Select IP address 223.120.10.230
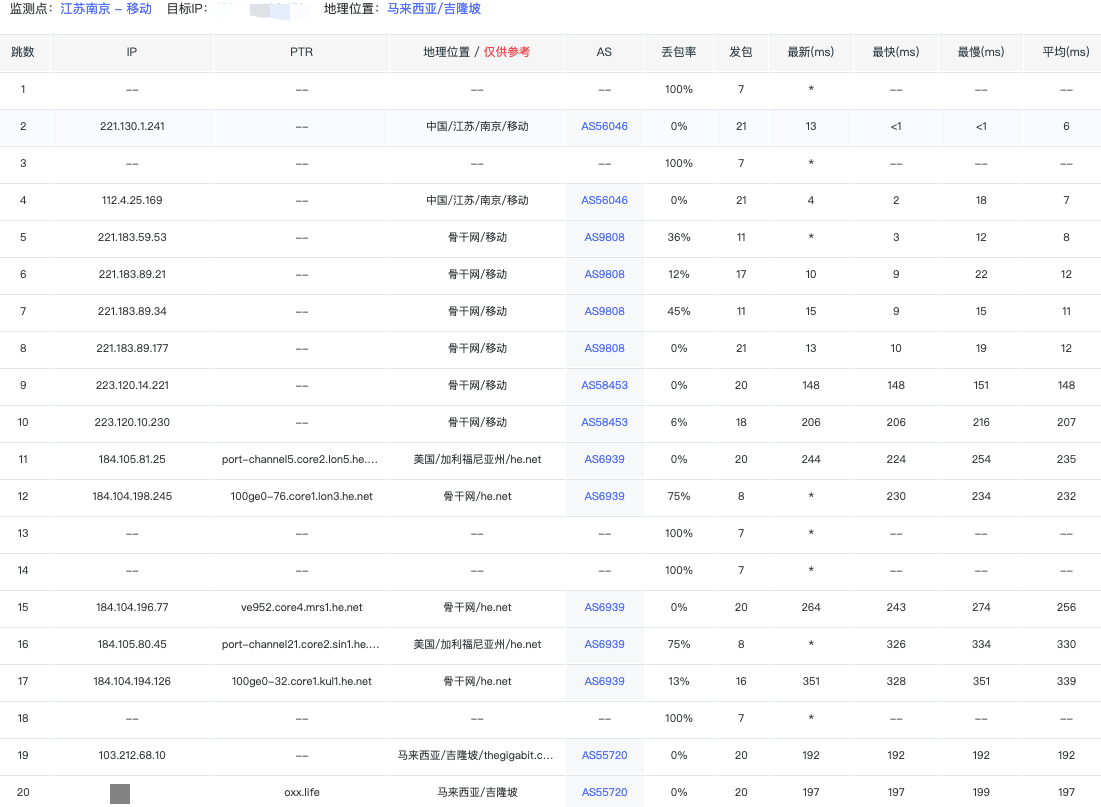1101x807 pixels. pos(132,422)
